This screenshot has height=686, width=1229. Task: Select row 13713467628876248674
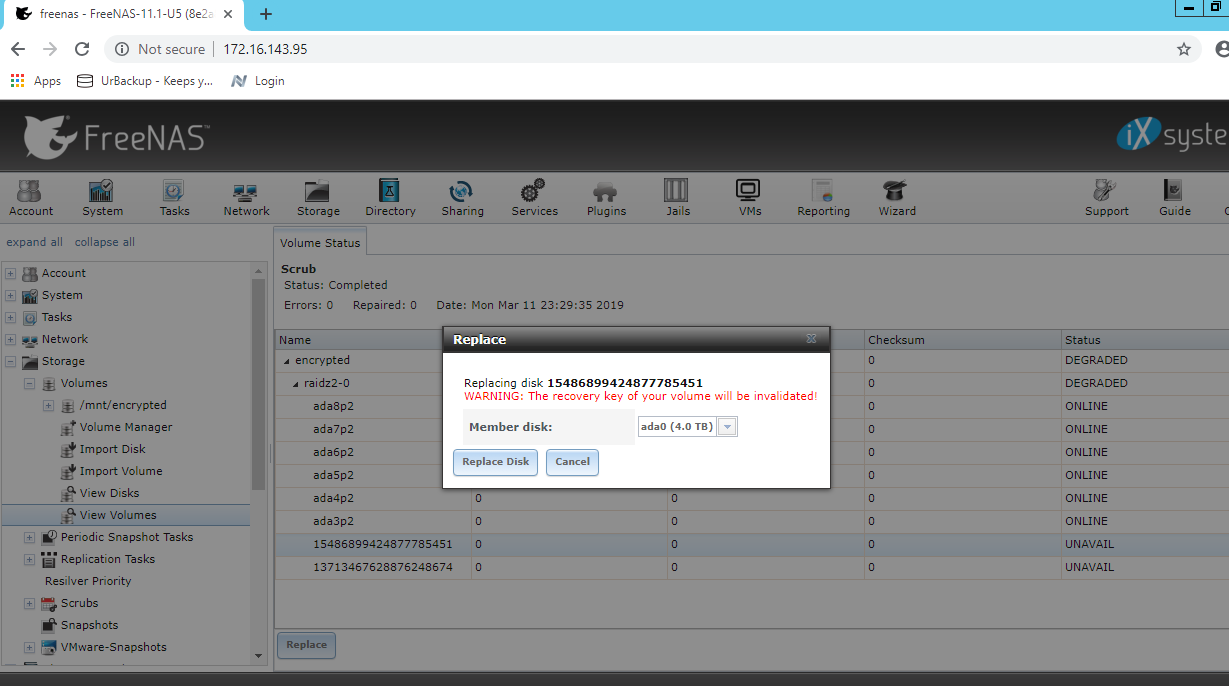pos(751,567)
